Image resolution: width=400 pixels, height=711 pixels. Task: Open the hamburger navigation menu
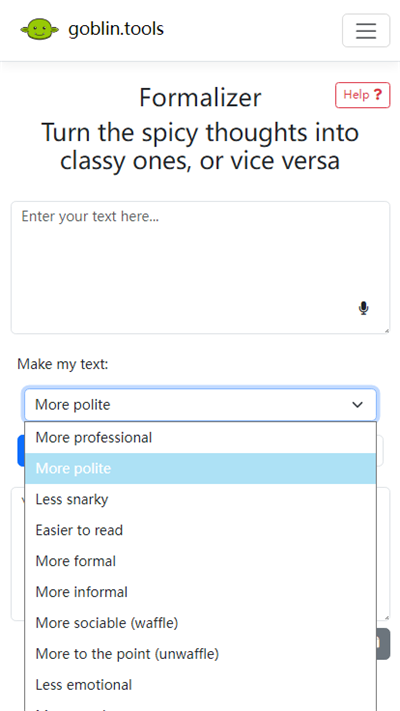[366, 30]
